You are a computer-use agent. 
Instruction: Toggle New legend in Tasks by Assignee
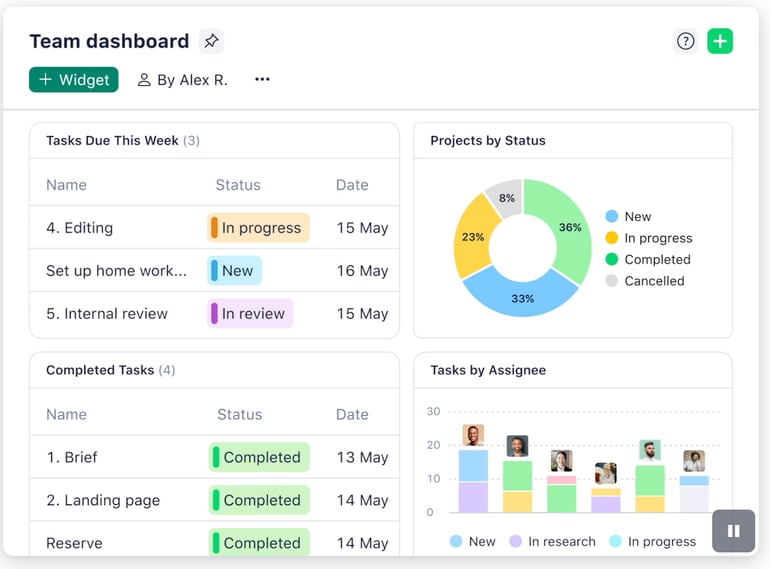coord(472,541)
